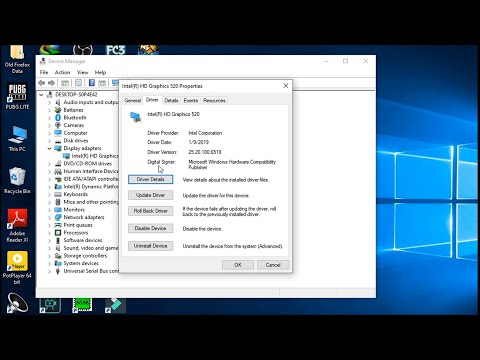Select Human Interface Devices in tree
The height and width of the screenshot is (360, 480).
tap(91, 171)
